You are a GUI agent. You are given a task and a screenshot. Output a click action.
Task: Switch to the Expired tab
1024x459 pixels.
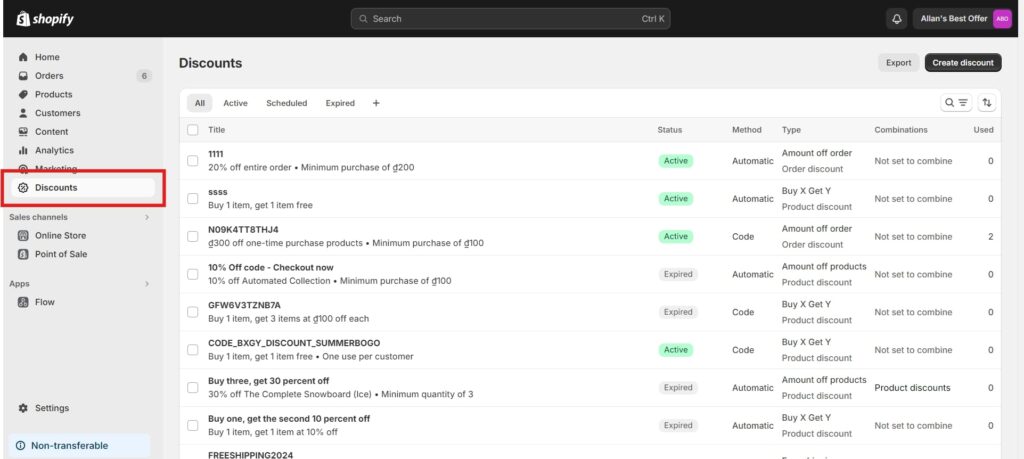[340, 103]
